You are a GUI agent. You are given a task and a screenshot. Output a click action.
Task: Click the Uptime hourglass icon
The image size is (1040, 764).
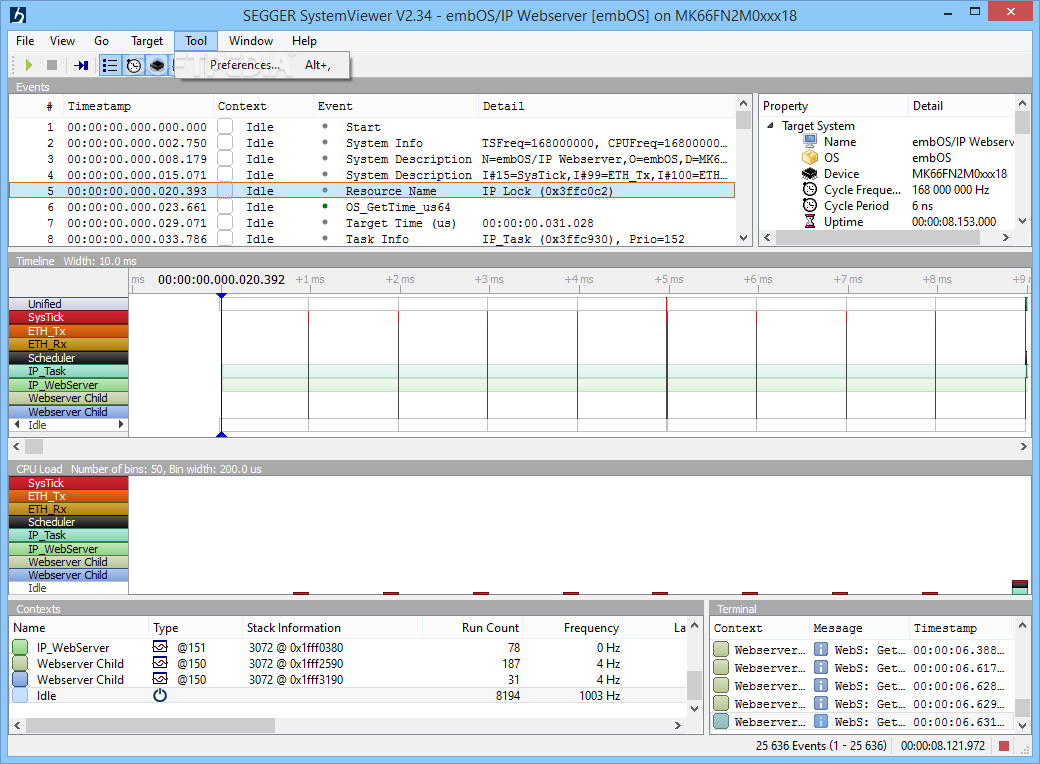[810, 222]
